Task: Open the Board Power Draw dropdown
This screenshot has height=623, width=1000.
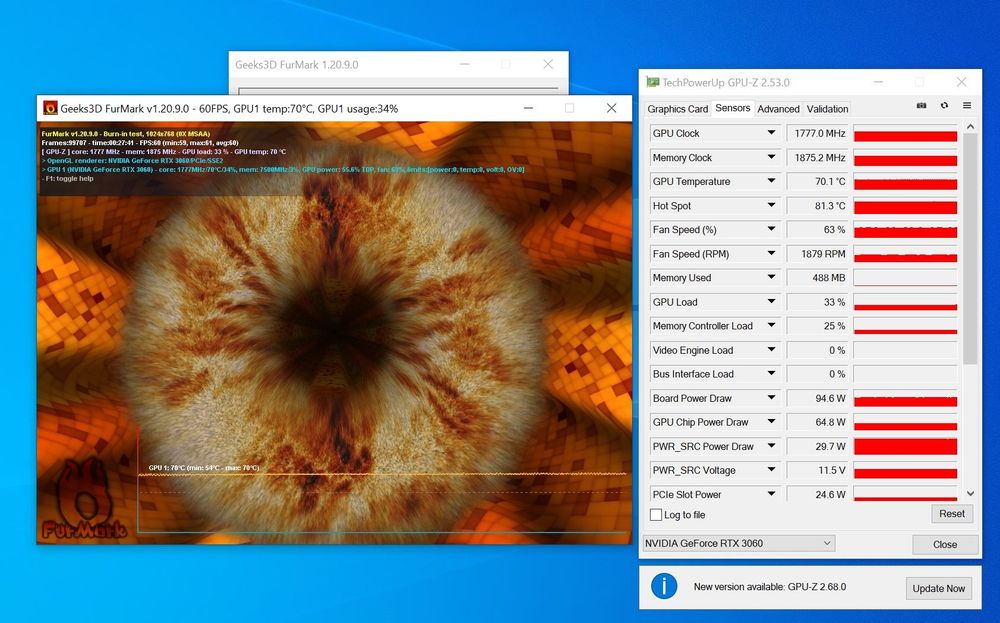Action: (771, 398)
